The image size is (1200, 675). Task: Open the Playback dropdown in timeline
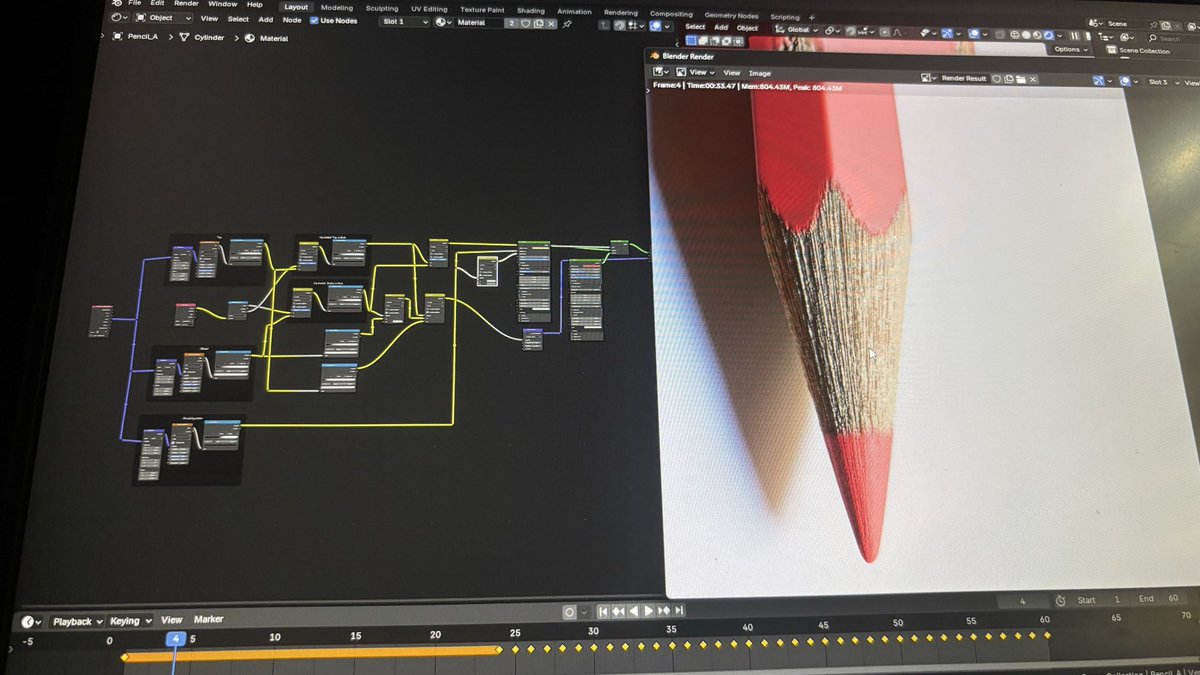tap(77, 621)
